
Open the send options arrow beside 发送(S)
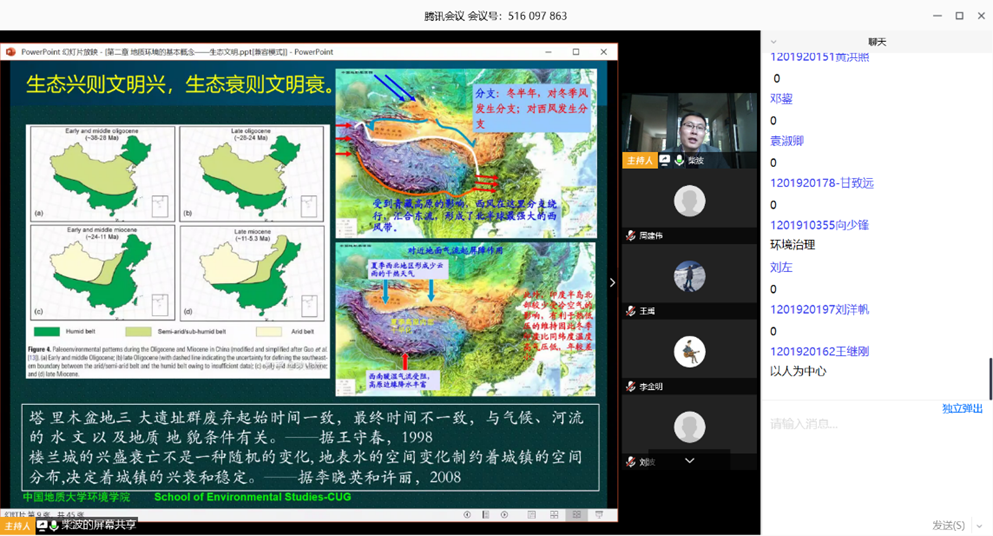point(978,525)
